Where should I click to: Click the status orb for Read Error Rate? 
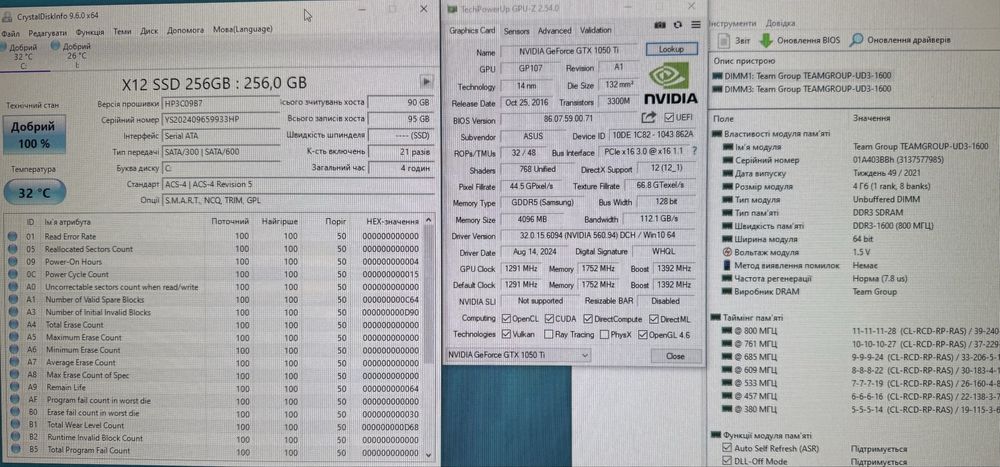pyautogui.click(x=12, y=236)
